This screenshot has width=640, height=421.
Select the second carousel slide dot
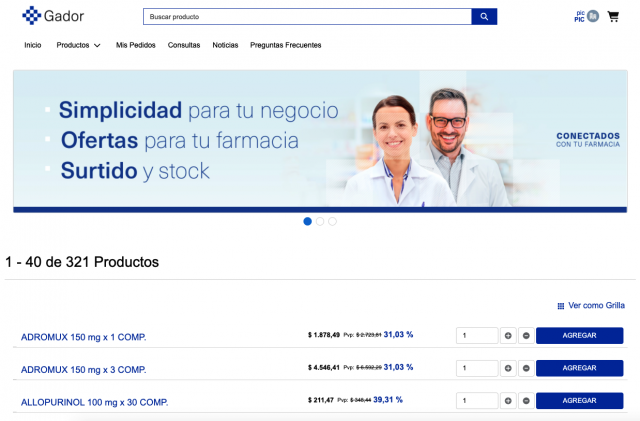[320, 221]
